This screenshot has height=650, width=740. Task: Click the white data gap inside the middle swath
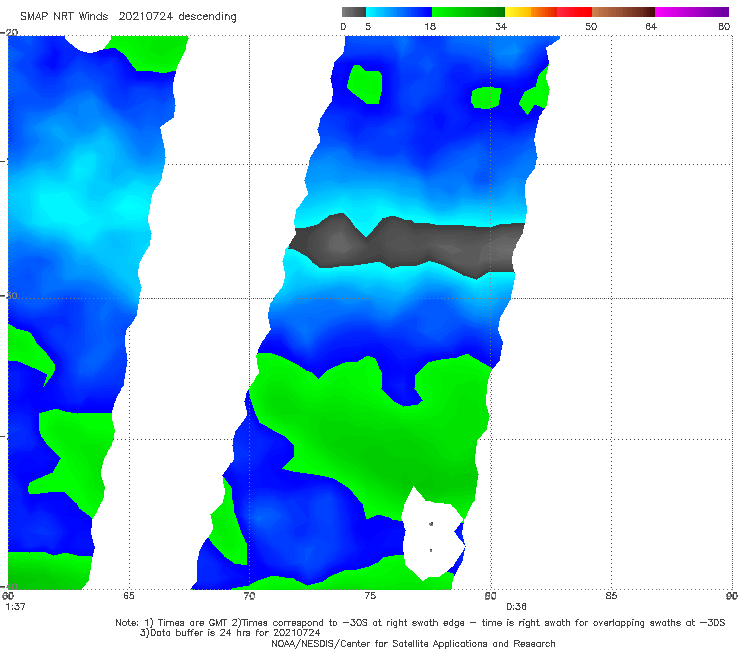pyautogui.click(x=433, y=533)
